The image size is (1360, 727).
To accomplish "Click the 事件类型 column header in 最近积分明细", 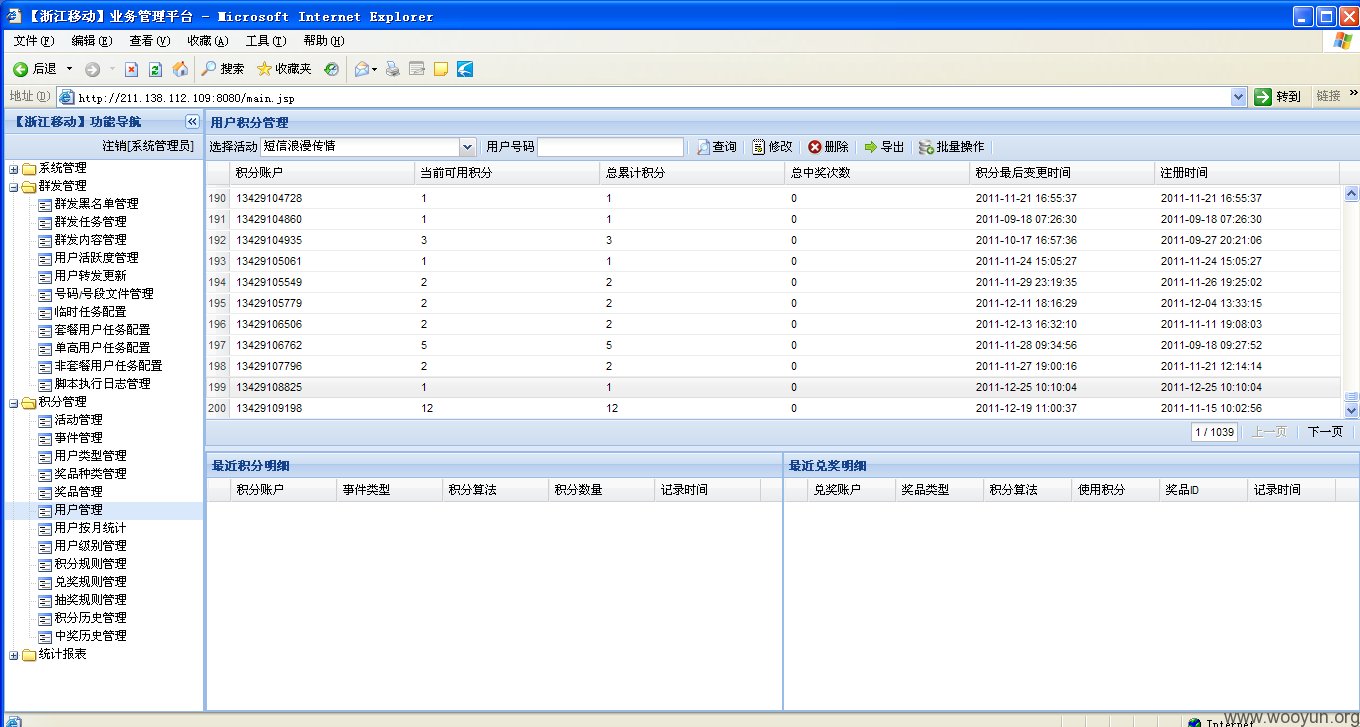I will click(389, 490).
